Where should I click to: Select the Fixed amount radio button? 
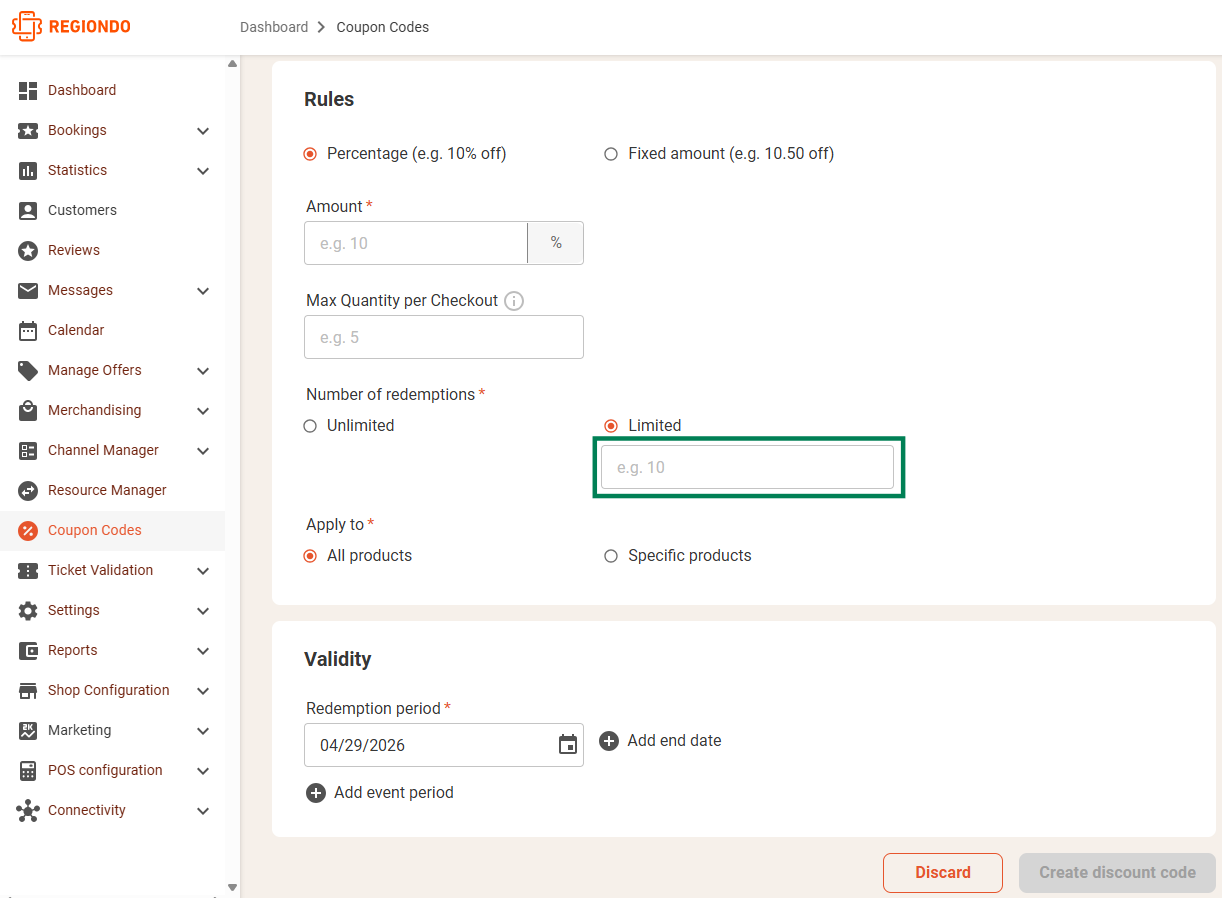pyautogui.click(x=611, y=154)
